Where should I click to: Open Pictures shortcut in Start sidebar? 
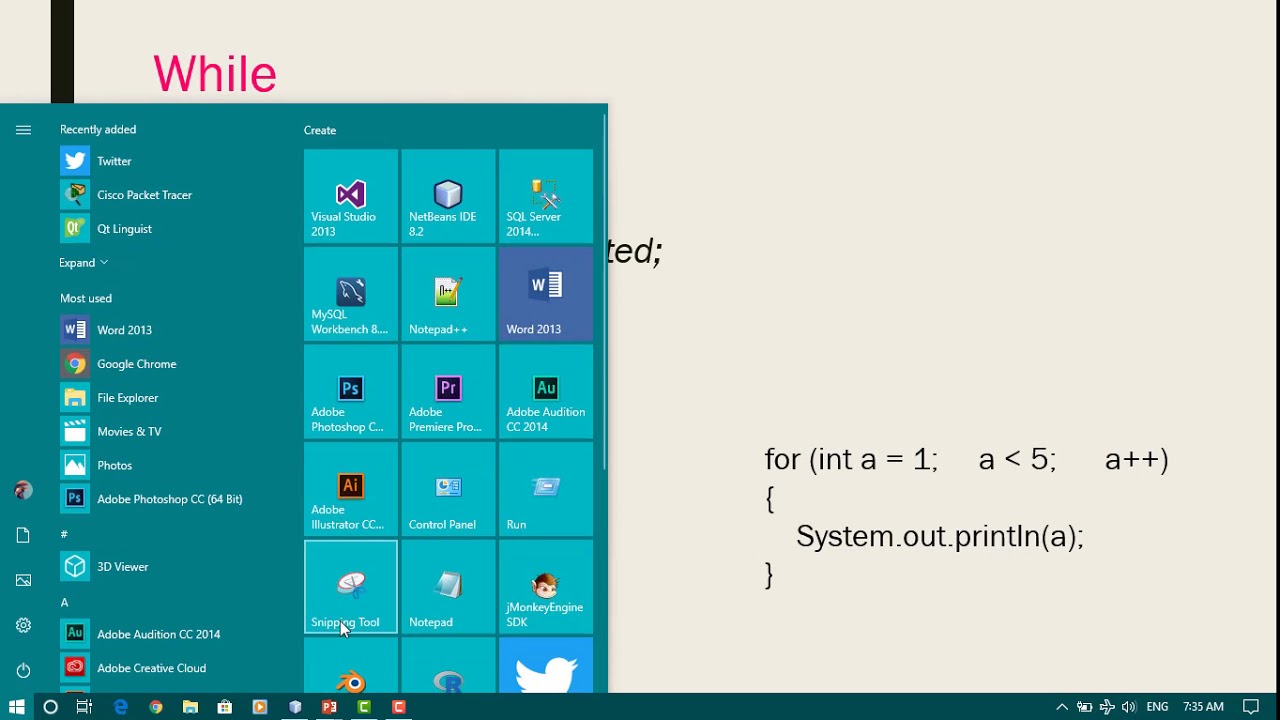[x=23, y=580]
